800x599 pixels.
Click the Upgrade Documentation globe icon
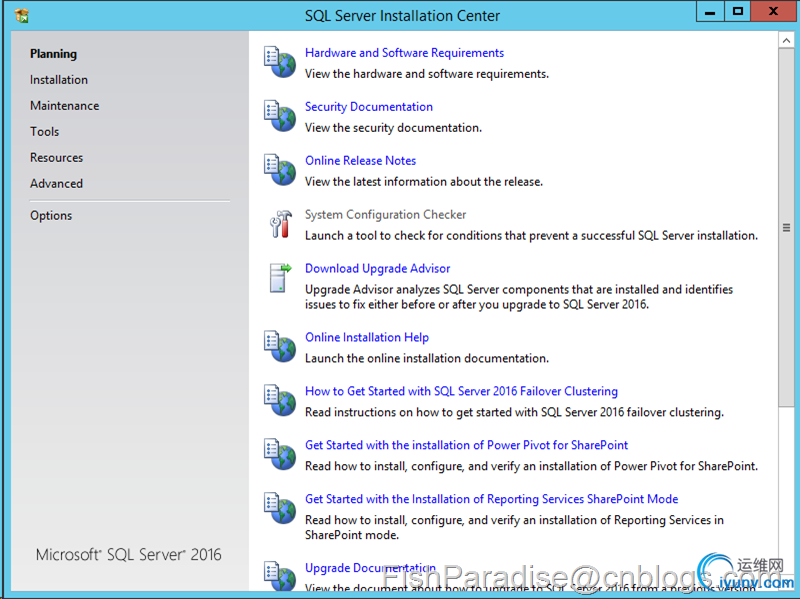[280, 577]
